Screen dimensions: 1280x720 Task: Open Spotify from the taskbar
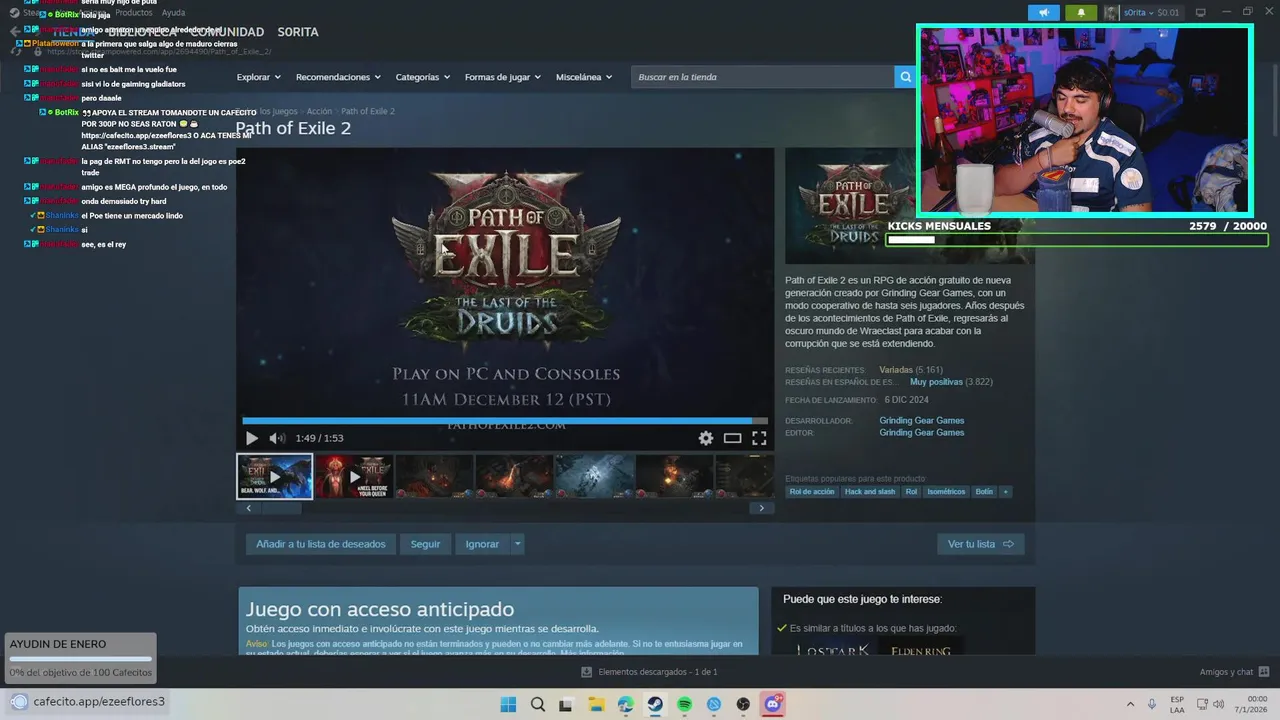[x=684, y=704]
